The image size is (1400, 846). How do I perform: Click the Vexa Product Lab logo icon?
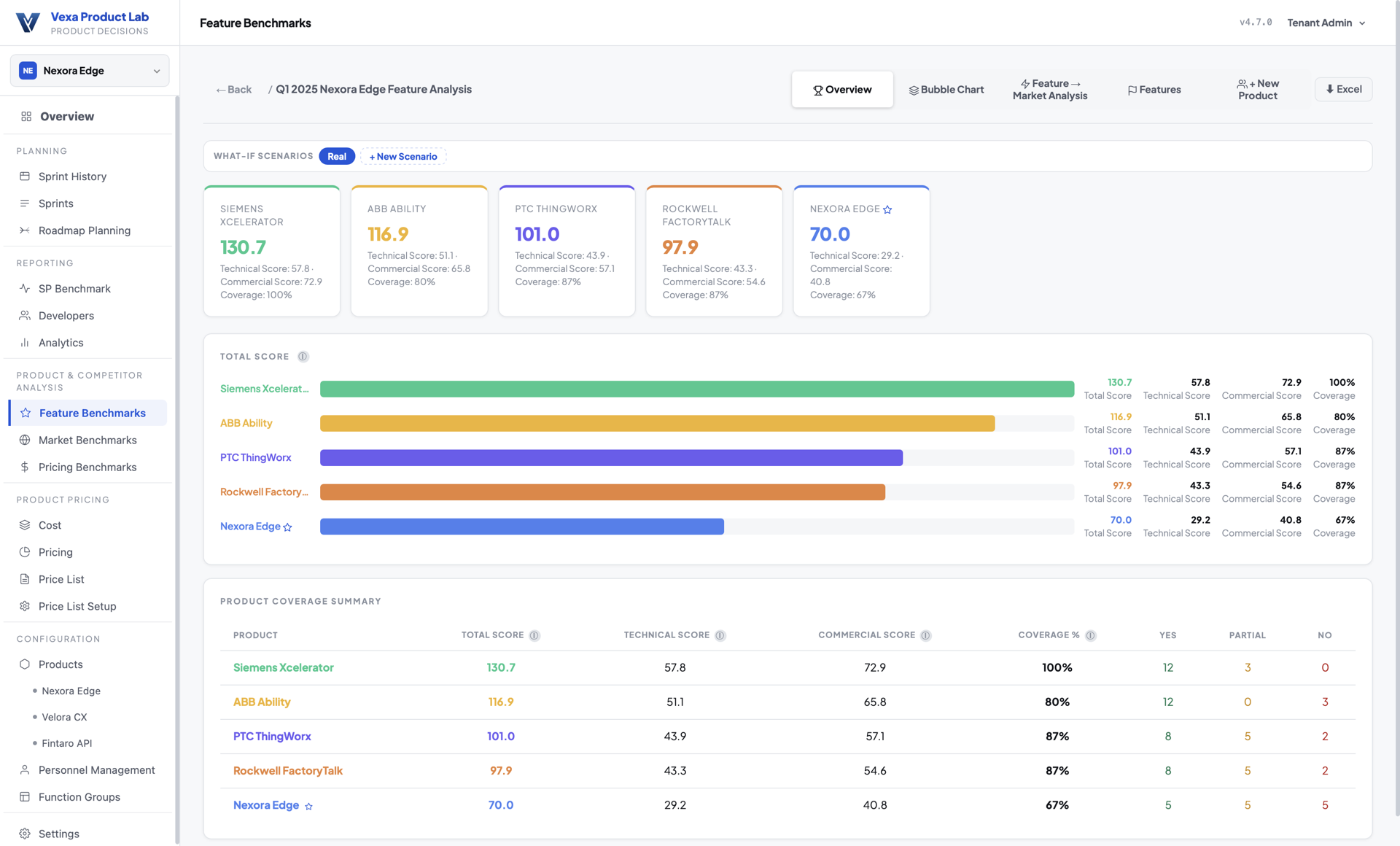[x=28, y=23]
